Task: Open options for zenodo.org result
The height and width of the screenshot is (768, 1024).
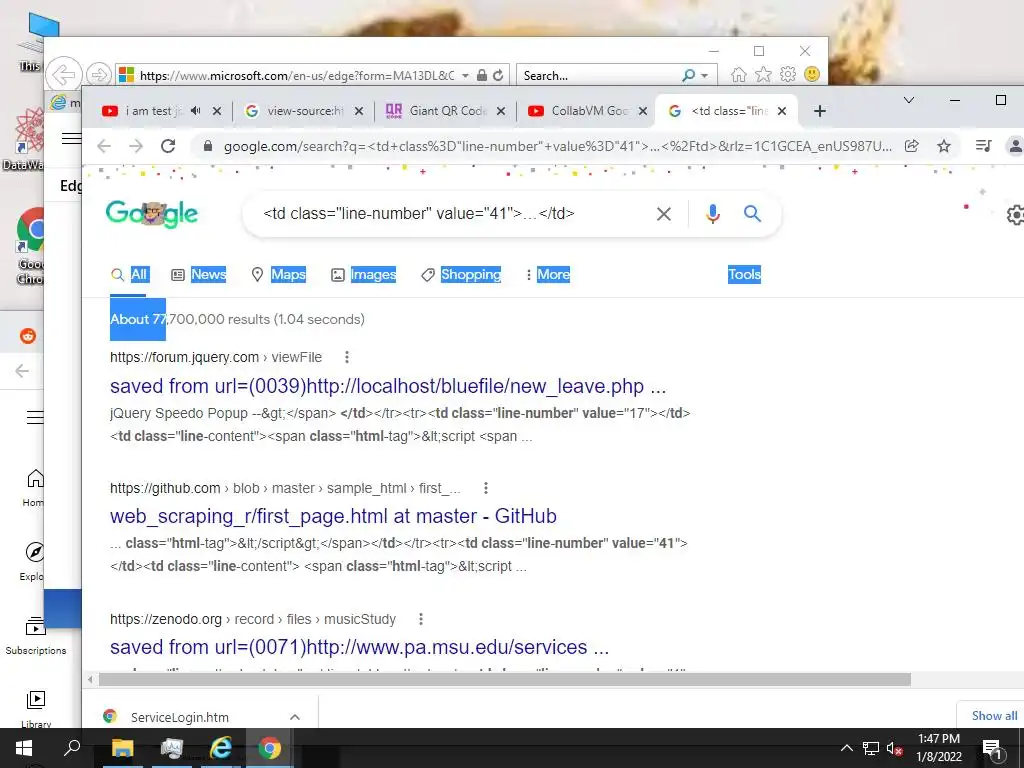Action: pyautogui.click(x=421, y=618)
